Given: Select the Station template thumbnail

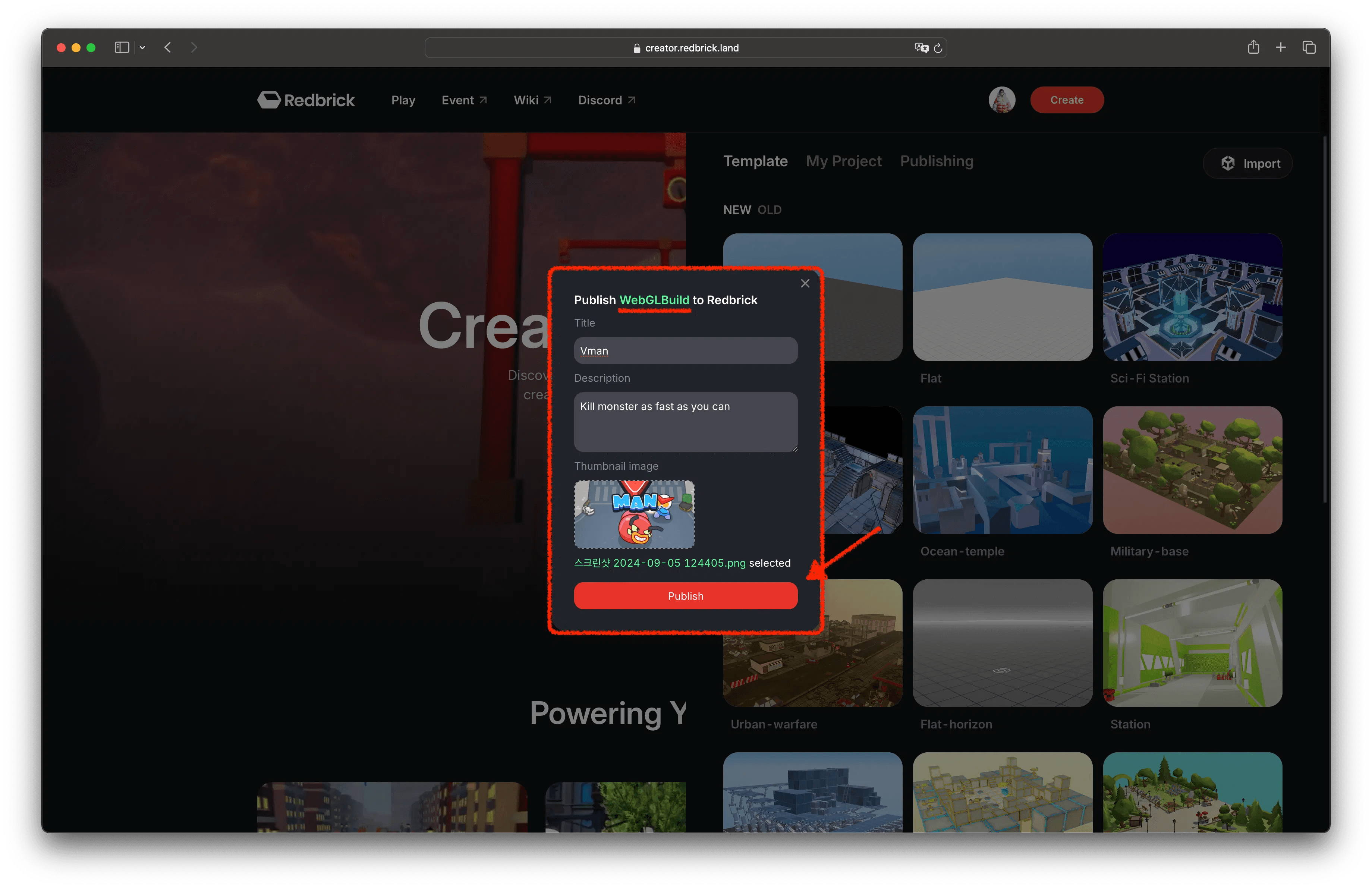Looking at the screenshot, I should pyautogui.click(x=1192, y=643).
